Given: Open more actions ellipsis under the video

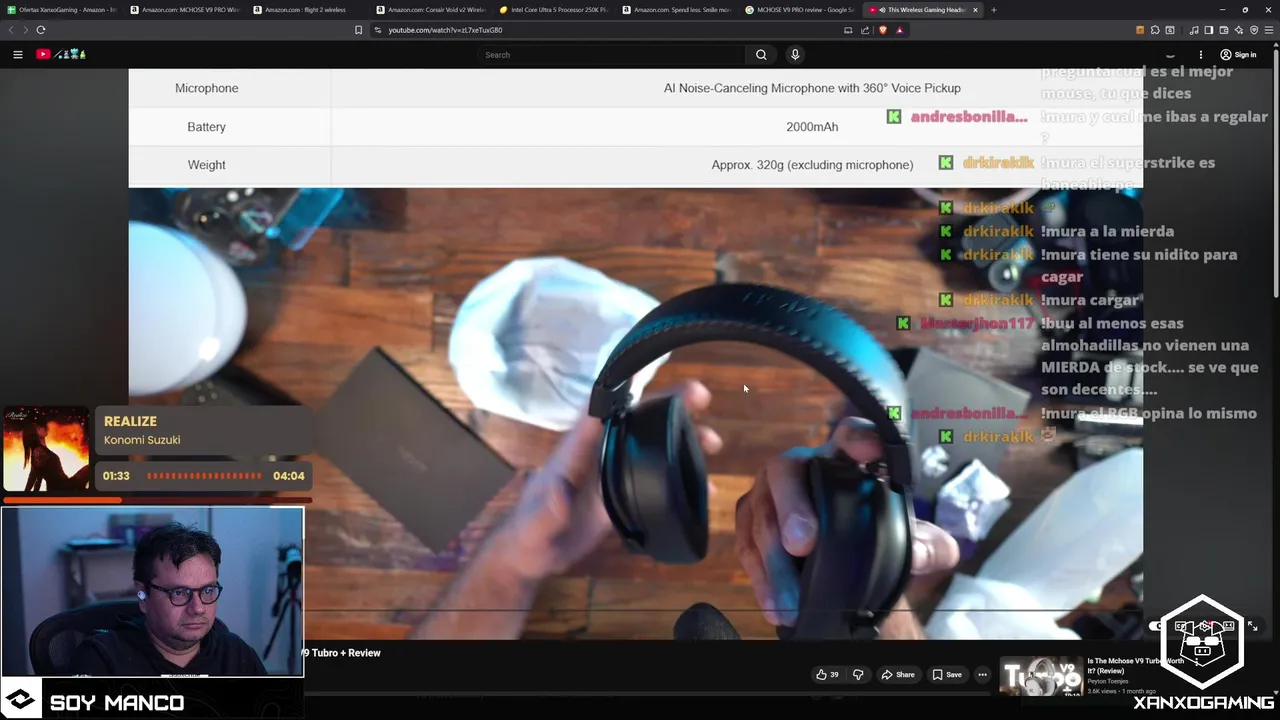Looking at the screenshot, I should tap(982, 675).
